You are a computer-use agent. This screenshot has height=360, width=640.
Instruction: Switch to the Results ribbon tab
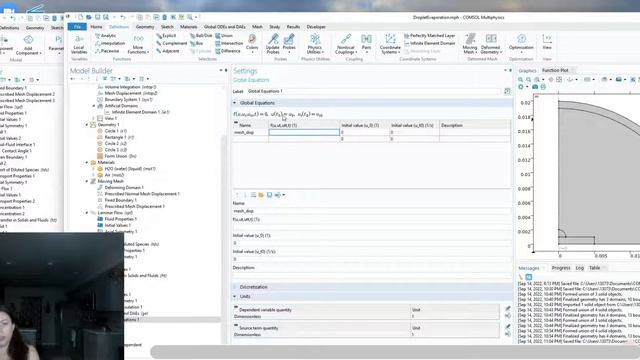[x=293, y=27]
